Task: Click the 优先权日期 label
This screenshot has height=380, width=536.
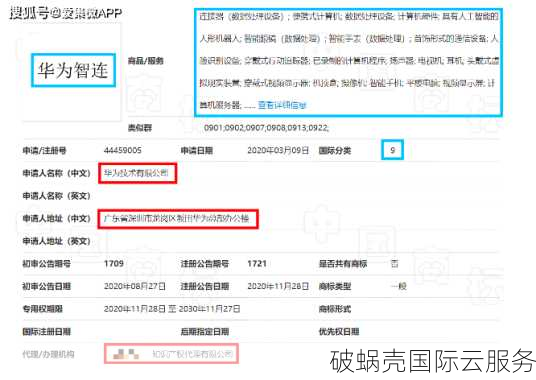Action: coord(339,331)
